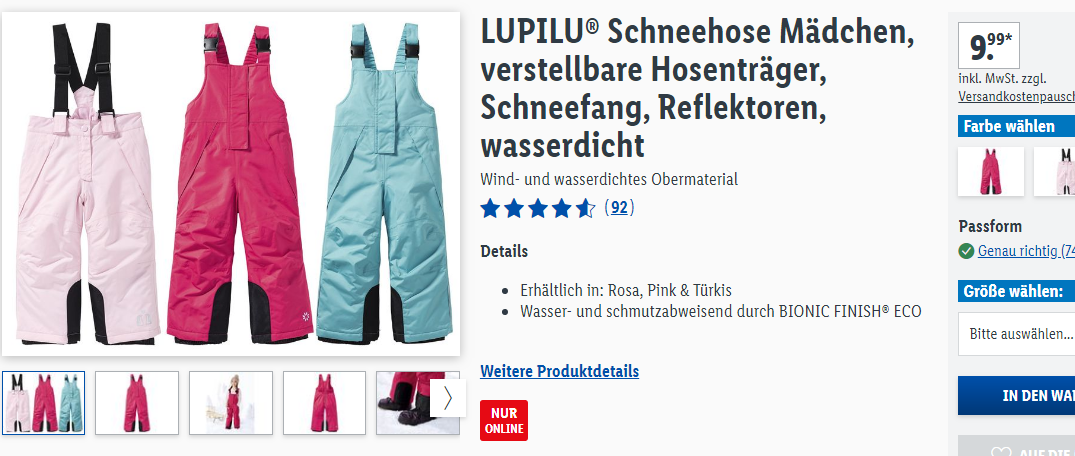The width and height of the screenshot is (1075, 456).
Task: Select the rosa color swatch with black straps
Action: coord(1056,171)
